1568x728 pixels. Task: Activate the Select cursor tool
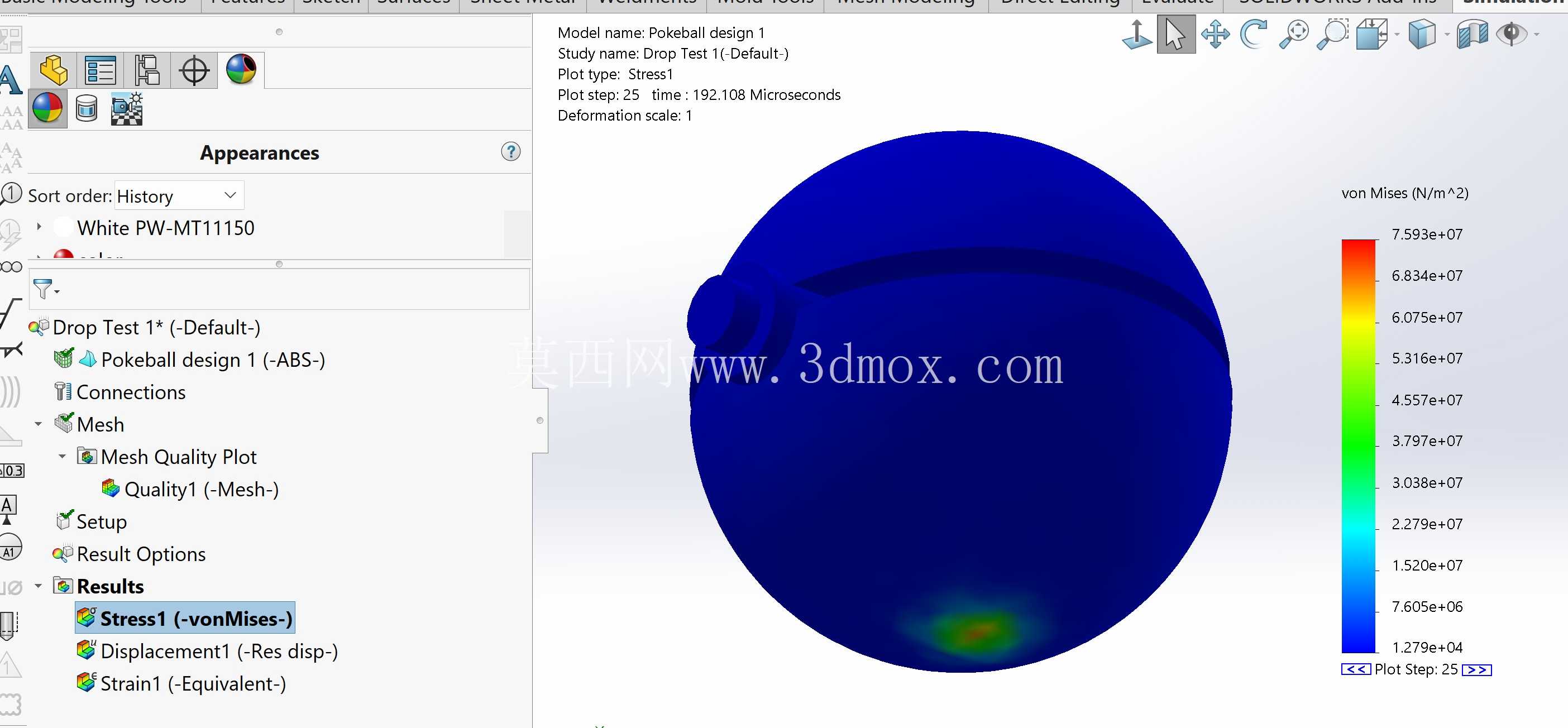click(1175, 34)
